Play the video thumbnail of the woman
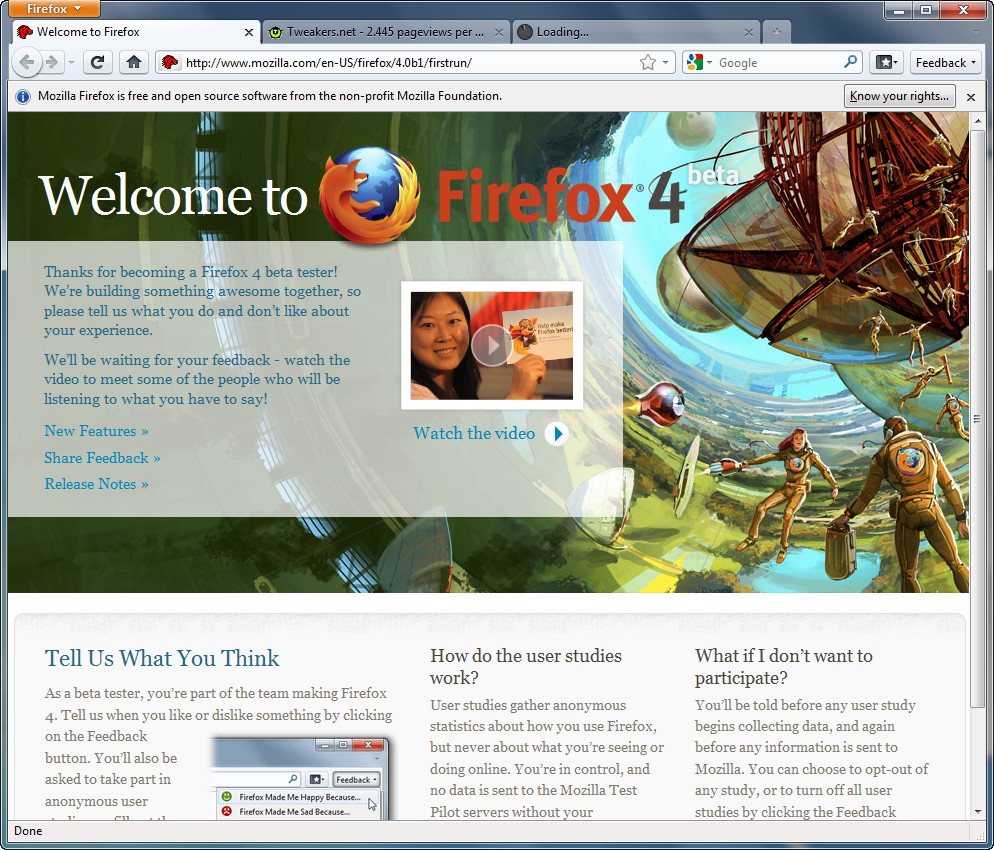The height and width of the screenshot is (850, 994). (492, 345)
